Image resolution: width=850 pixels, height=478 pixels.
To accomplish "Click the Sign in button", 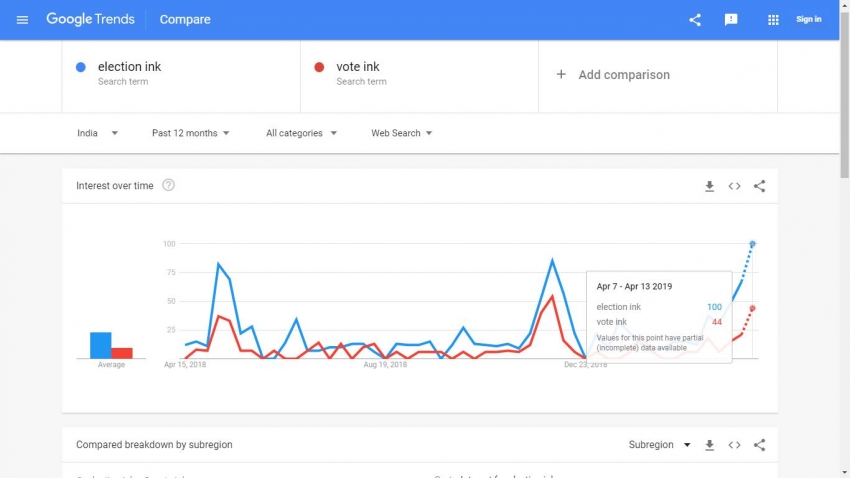I will (x=808, y=20).
